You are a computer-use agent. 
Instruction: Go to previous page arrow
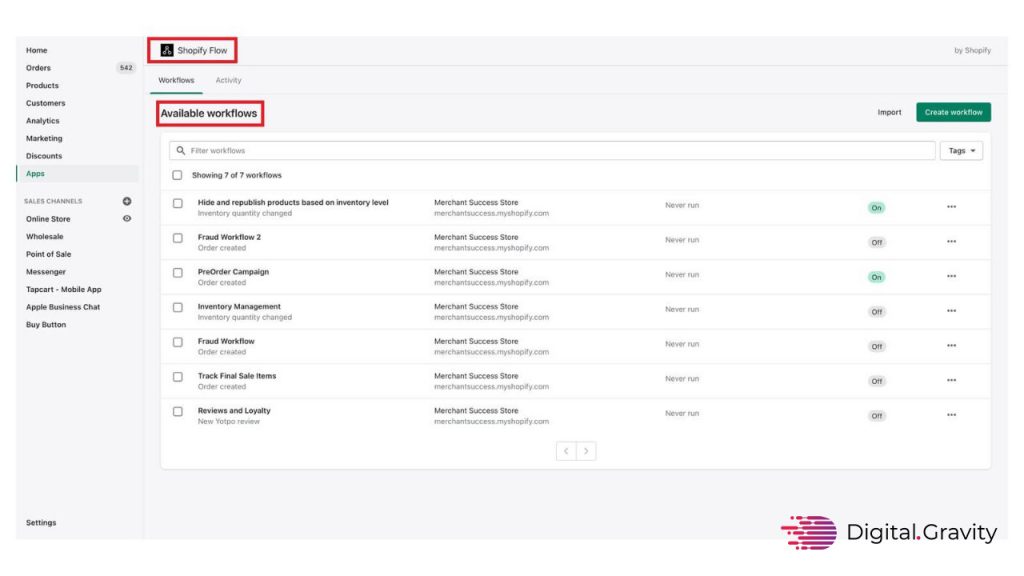(566, 451)
